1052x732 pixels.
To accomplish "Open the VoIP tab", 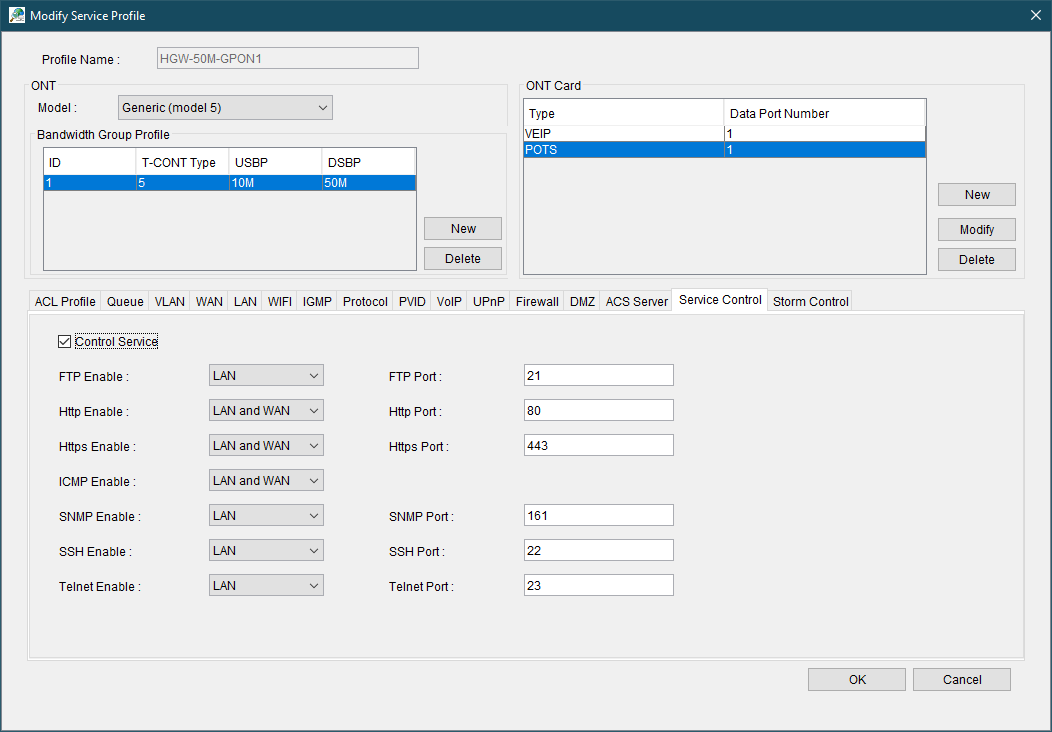I will 449,301.
